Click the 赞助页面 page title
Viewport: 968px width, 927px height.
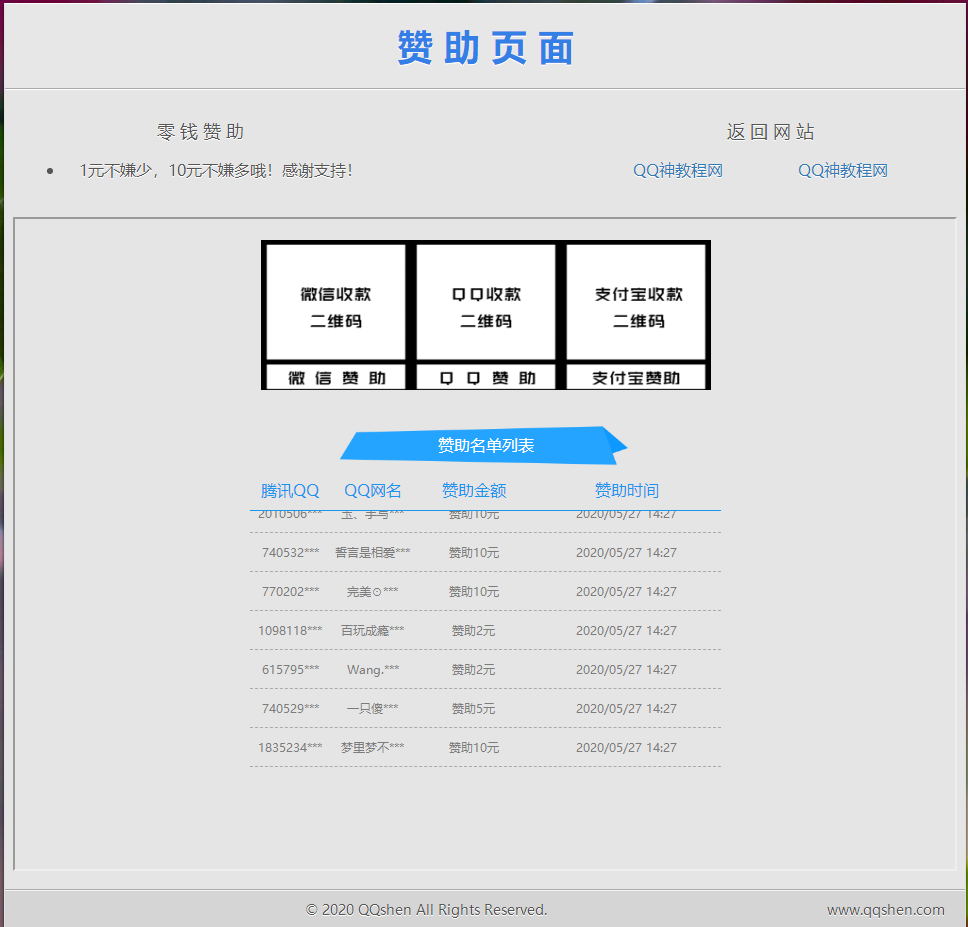coord(486,48)
